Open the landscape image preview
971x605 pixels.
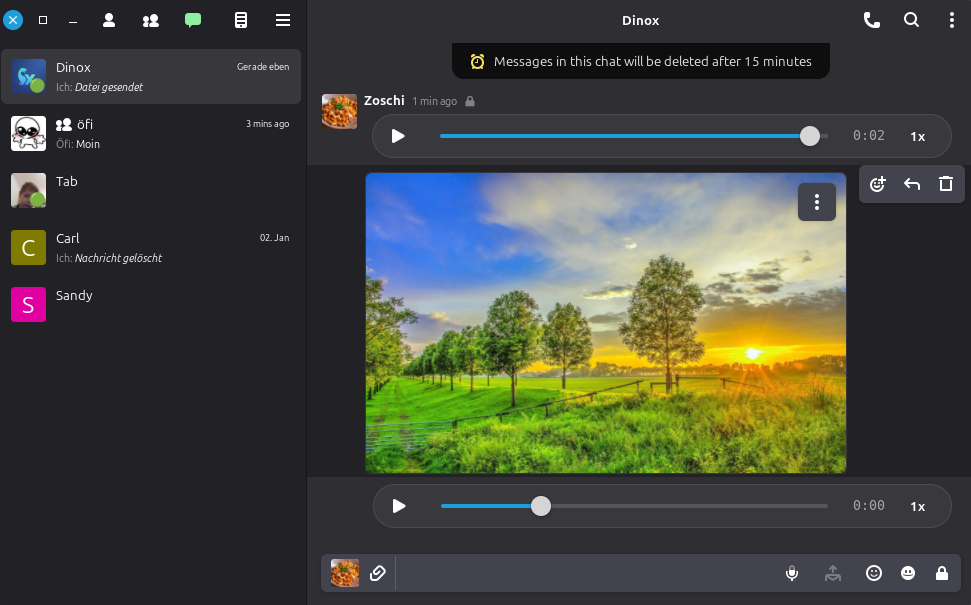606,323
